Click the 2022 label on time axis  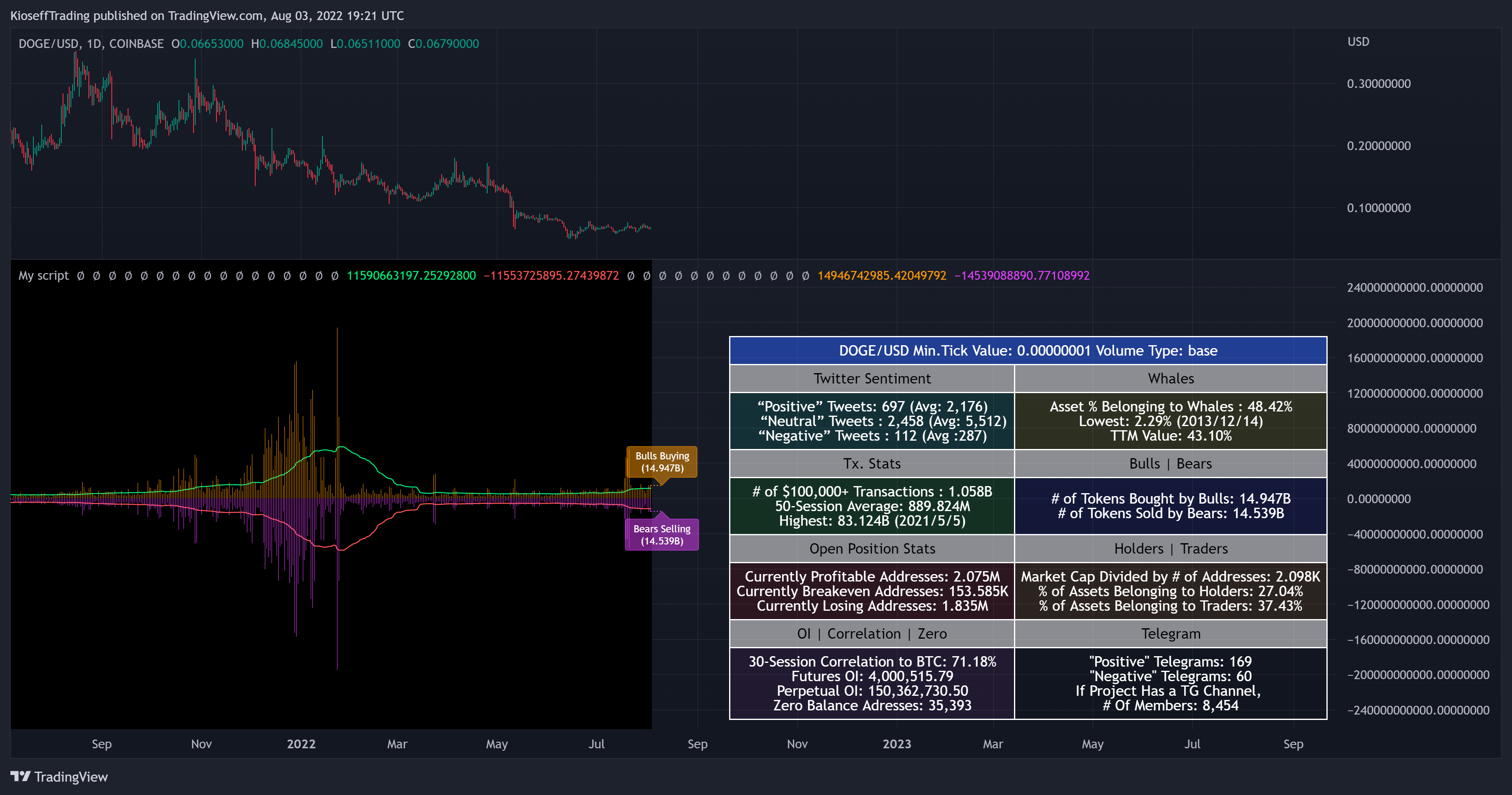(301, 744)
